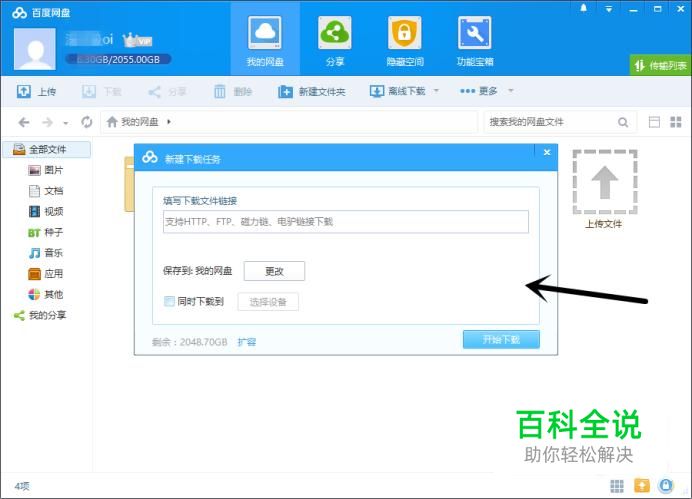The width and height of the screenshot is (692, 499).
Task: Select 全部文件 in the sidebar
Action: pyautogui.click(x=47, y=150)
